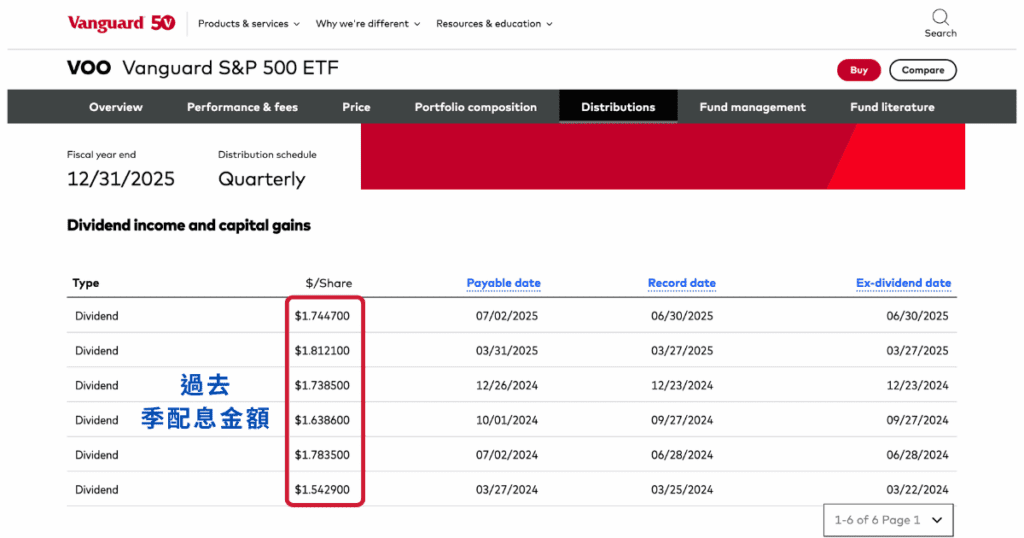Click the fiscal year end 12/31/2025 value
This screenshot has height=538, width=1024.
coord(121,179)
